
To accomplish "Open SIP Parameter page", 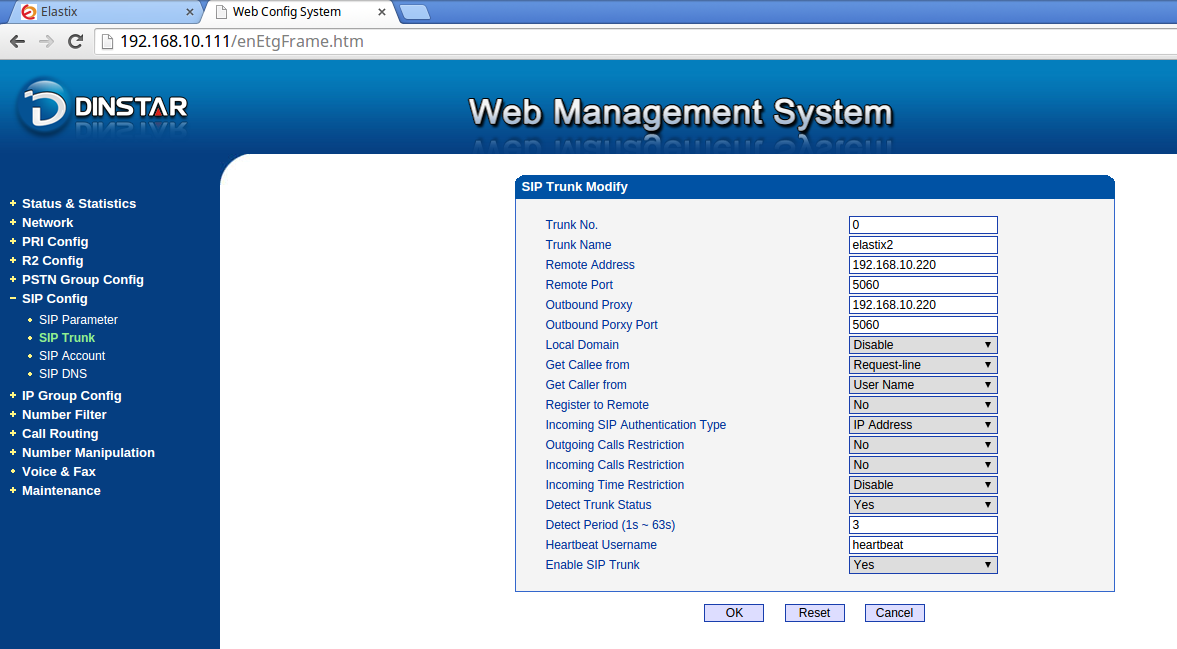I will tap(78, 320).
